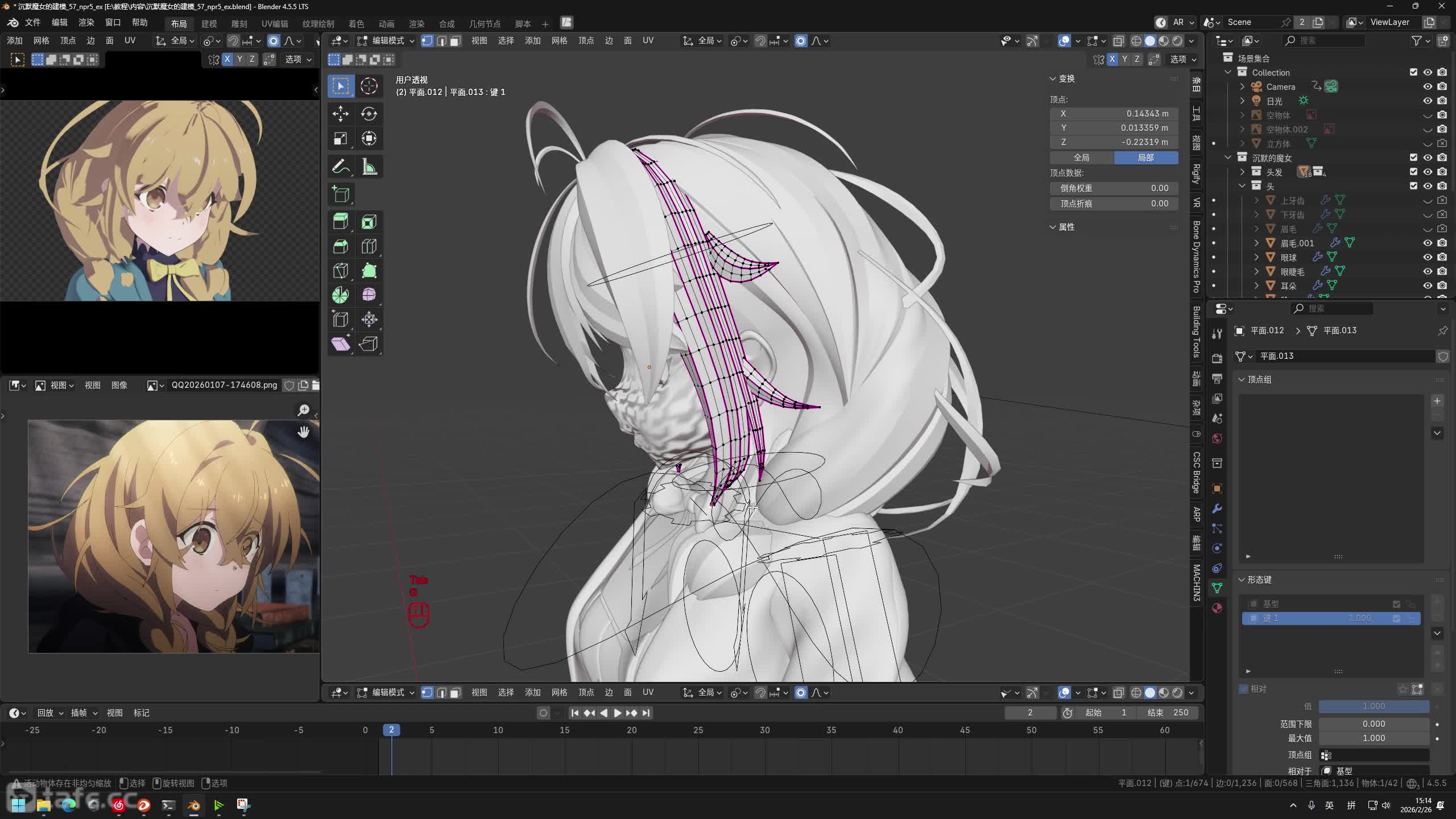Select the Annotate pencil tool
Viewport: 1456px width, 819px height.
340,167
